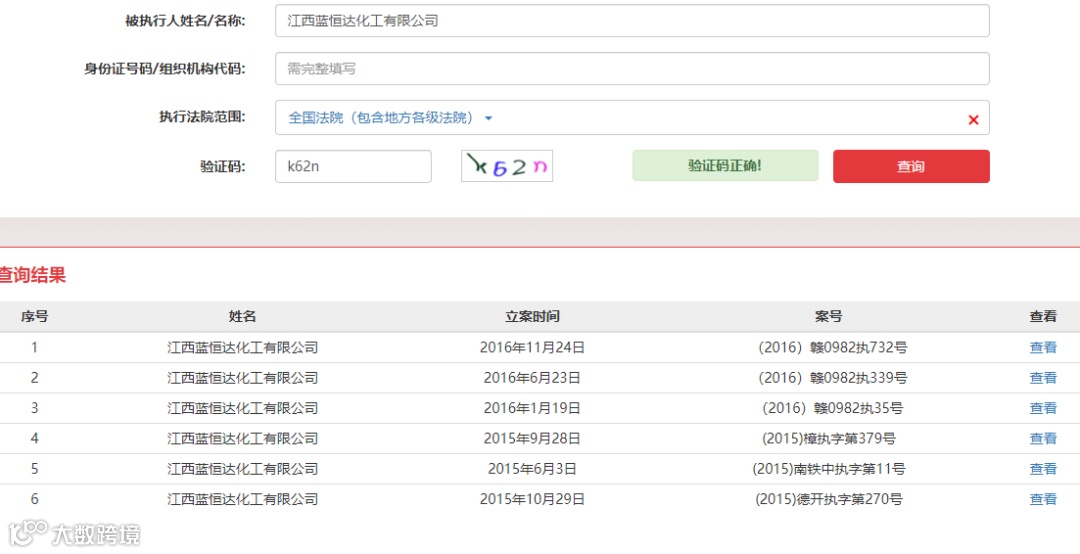Click date cell 2016年11月24日
1080x554 pixels.
532,347
